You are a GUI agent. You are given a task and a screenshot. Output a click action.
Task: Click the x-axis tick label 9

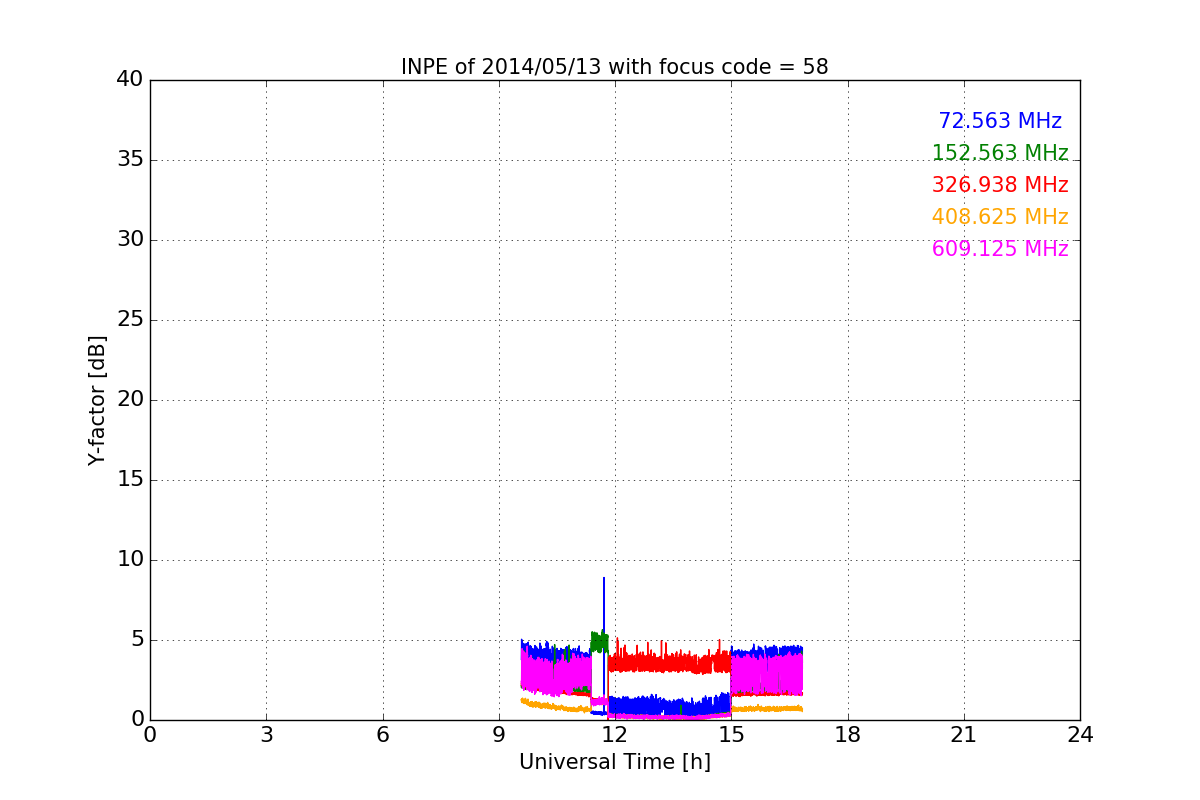499,735
